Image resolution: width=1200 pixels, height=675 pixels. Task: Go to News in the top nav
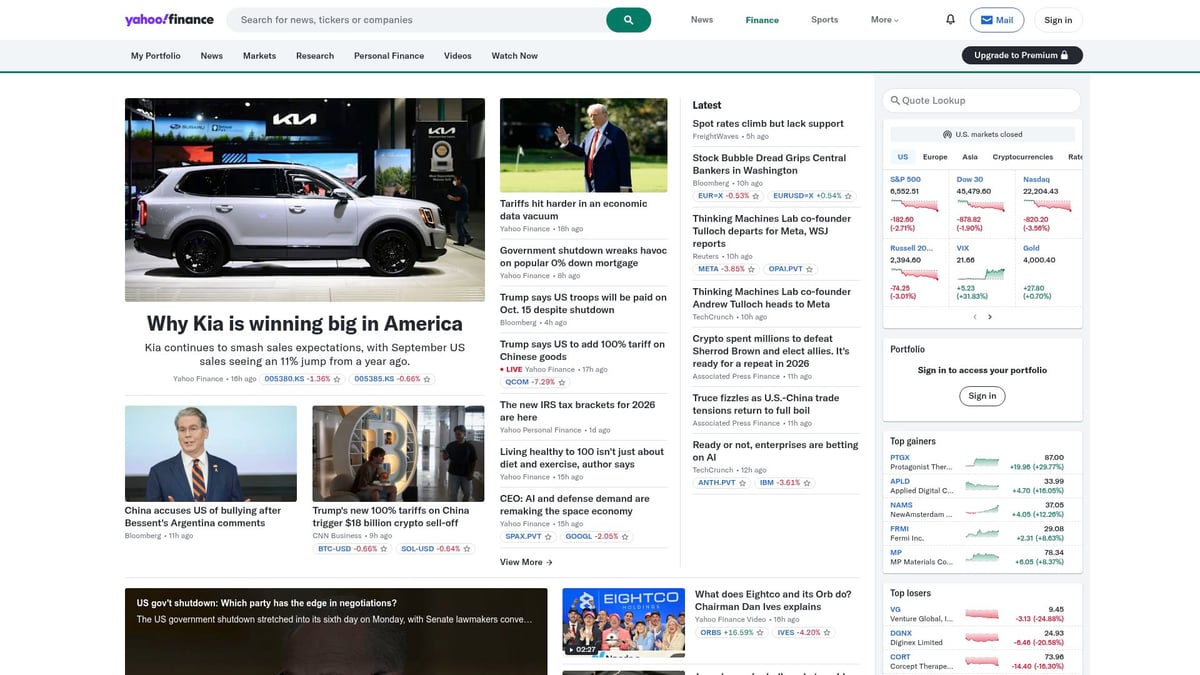[702, 20]
